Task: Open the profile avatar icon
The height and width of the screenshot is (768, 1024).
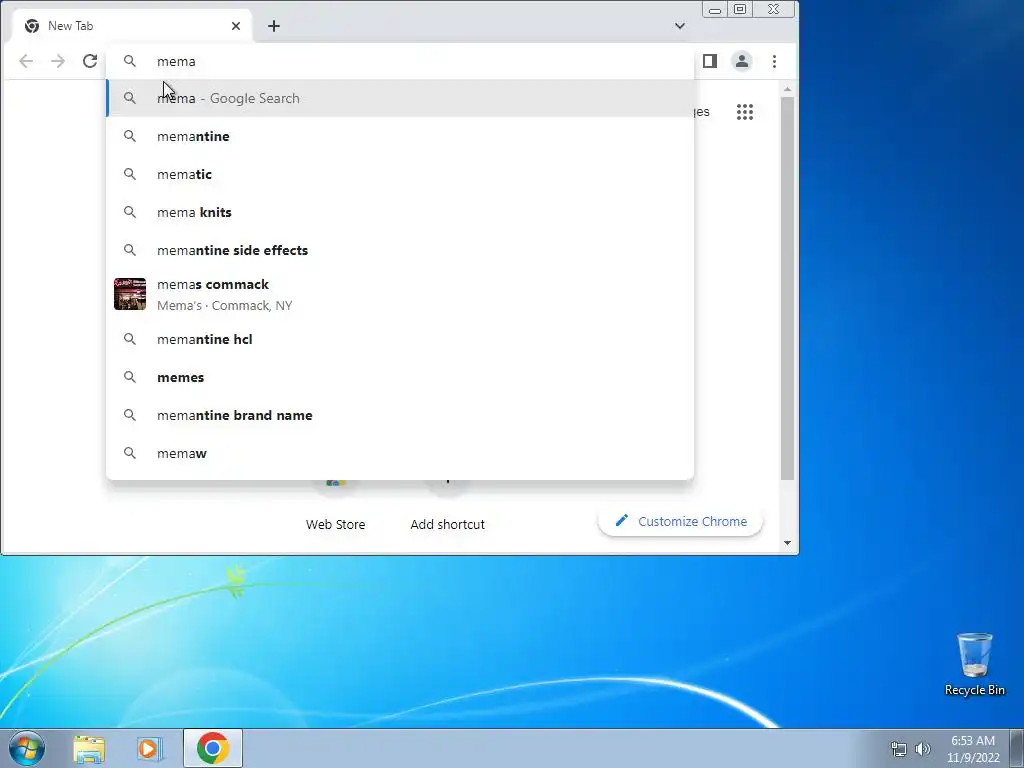Action: pyautogui.click(x=742, y=61)
